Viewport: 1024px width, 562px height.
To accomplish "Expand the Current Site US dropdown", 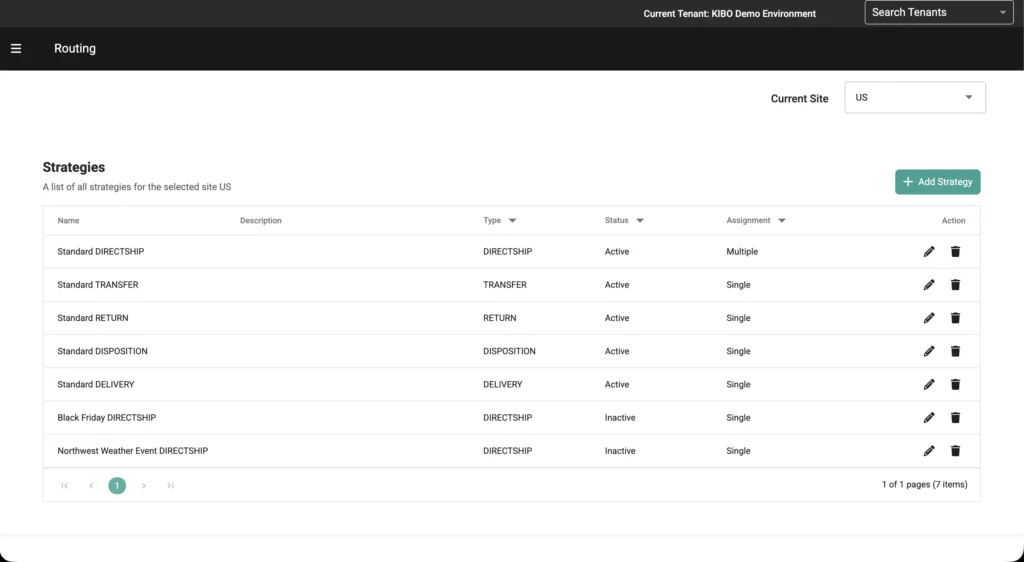I will pos(915,98).
